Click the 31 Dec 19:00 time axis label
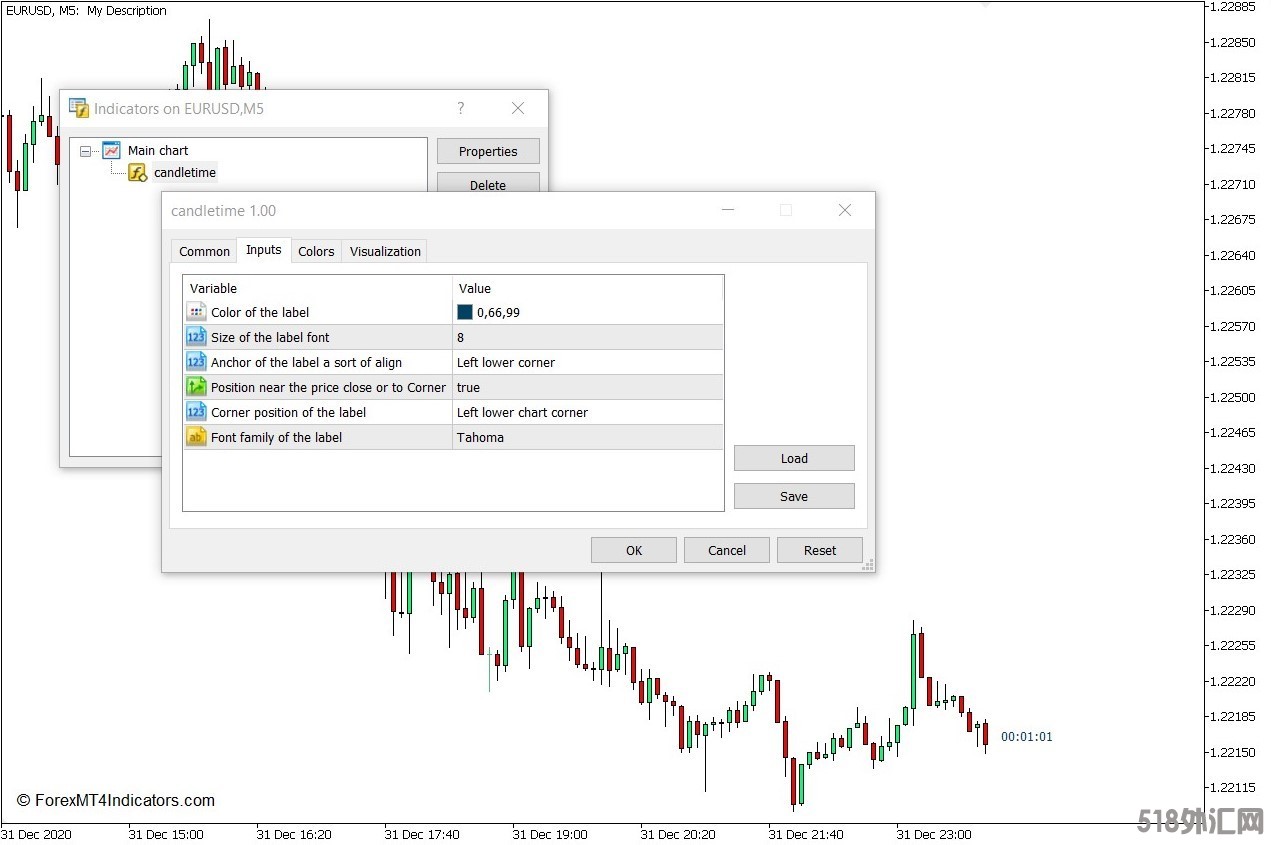Viewport: 1271px width, 845px height. point(550,834)
